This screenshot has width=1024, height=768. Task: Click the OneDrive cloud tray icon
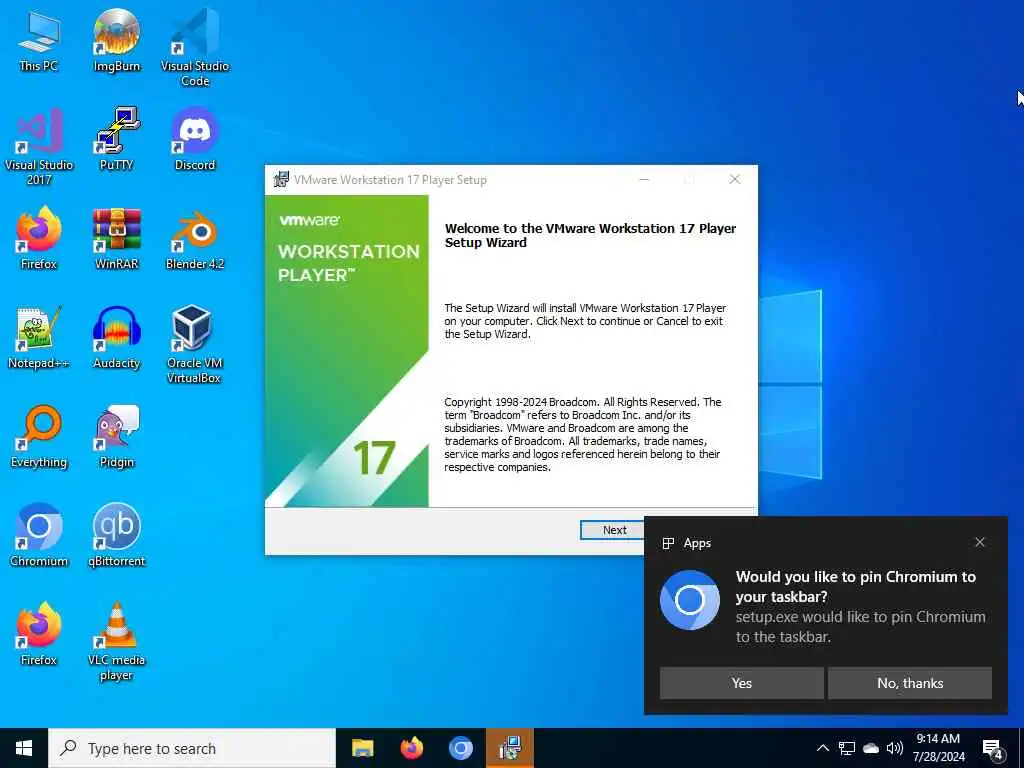pos(871,748)
